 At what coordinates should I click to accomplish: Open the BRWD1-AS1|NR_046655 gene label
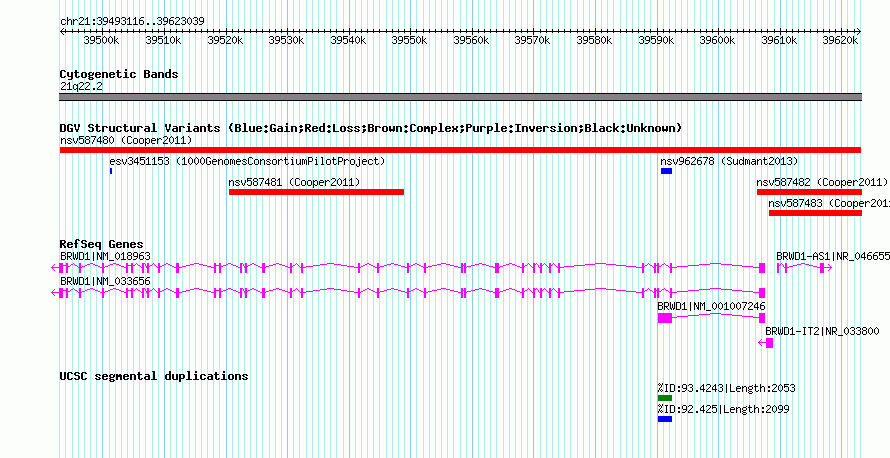(833, 257)
